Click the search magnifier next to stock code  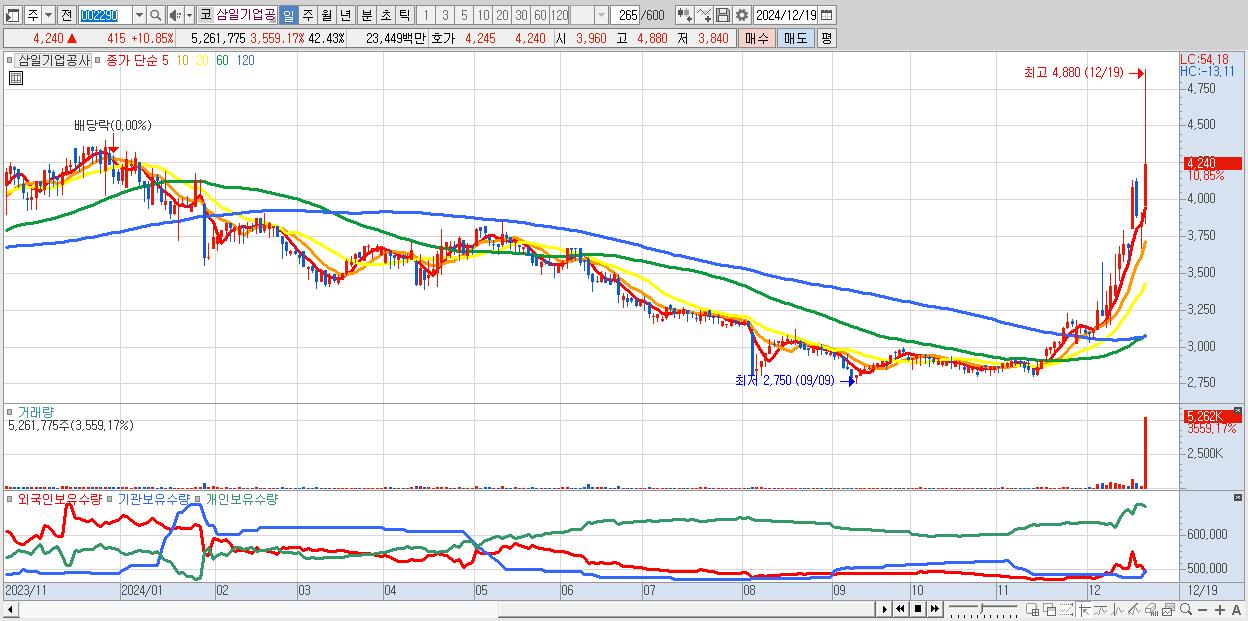[156, 15]
